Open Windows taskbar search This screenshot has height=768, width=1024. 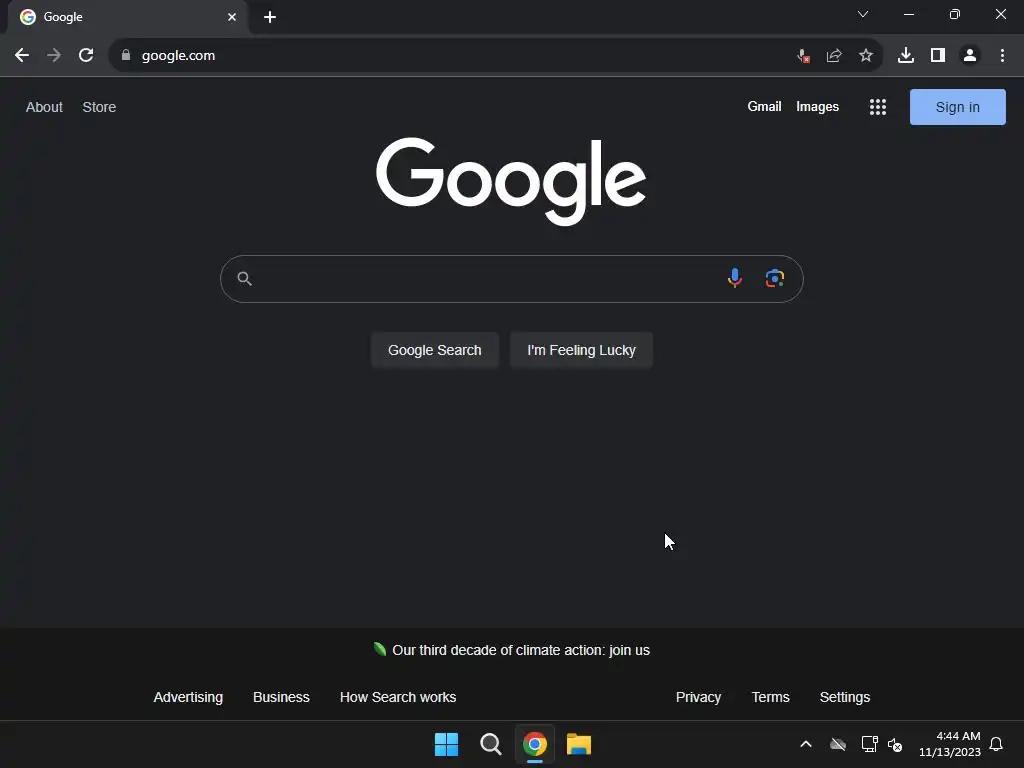[490, 744]
